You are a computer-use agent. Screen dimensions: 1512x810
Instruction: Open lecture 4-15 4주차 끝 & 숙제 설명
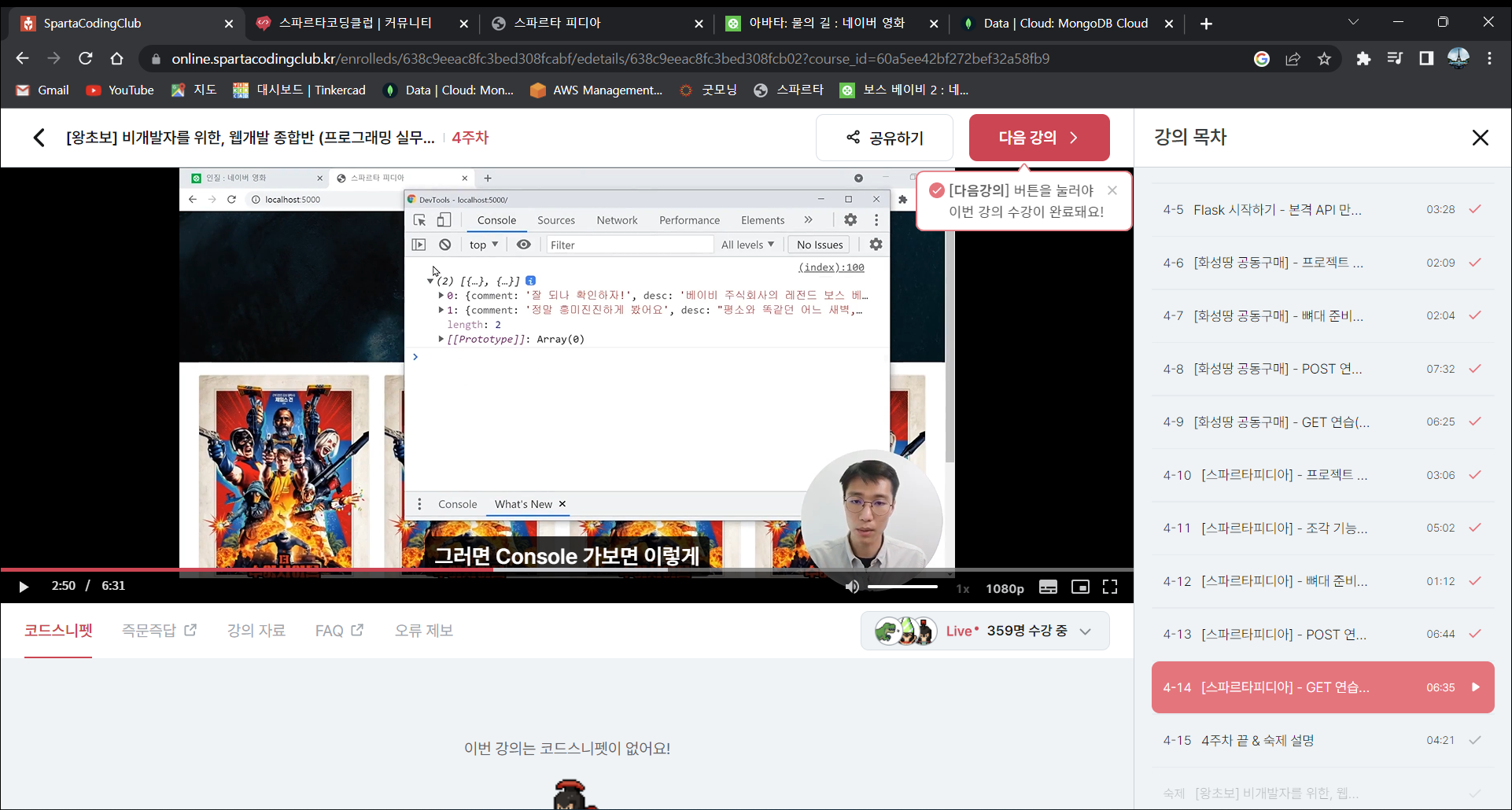tap(1322, 740)
